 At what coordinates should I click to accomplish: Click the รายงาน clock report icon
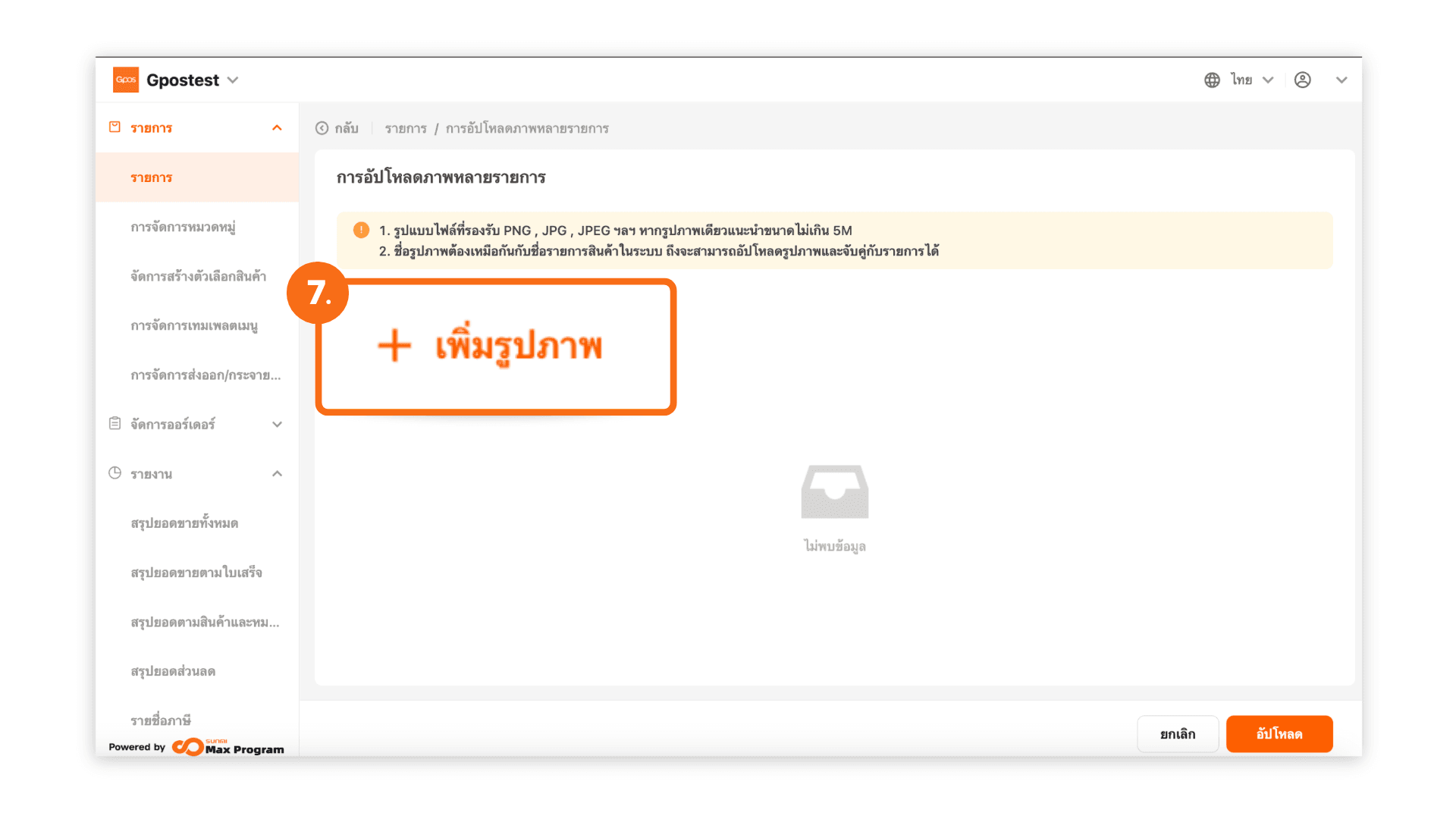click(115, 473)
